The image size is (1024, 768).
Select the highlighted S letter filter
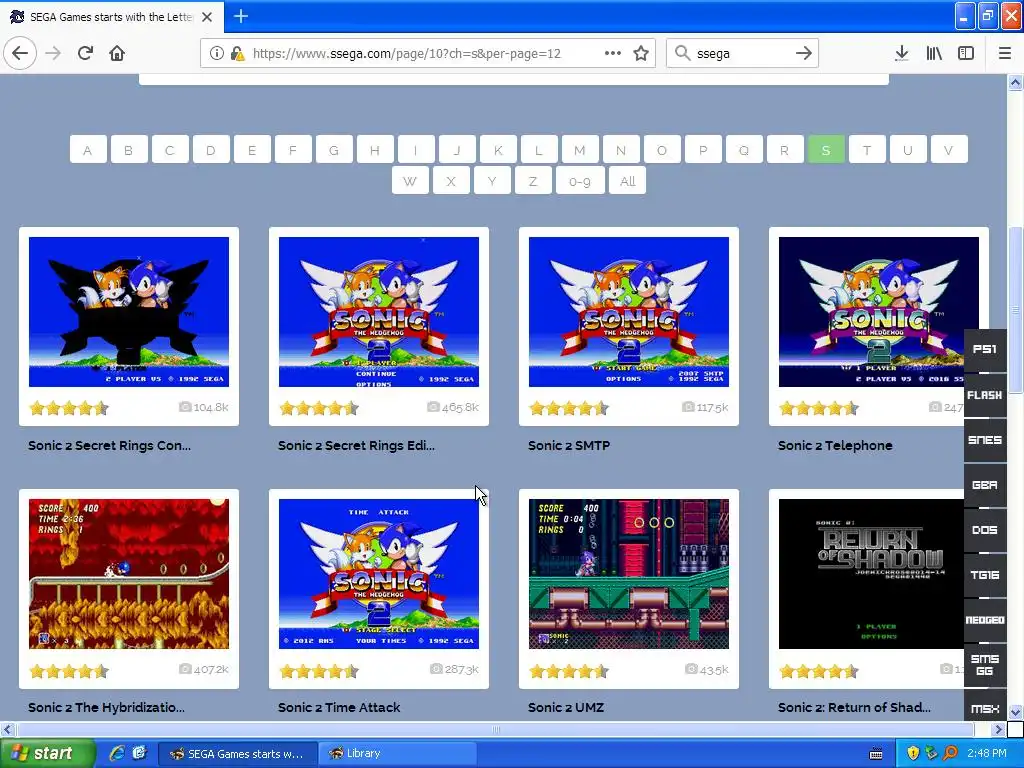point(825,150)
